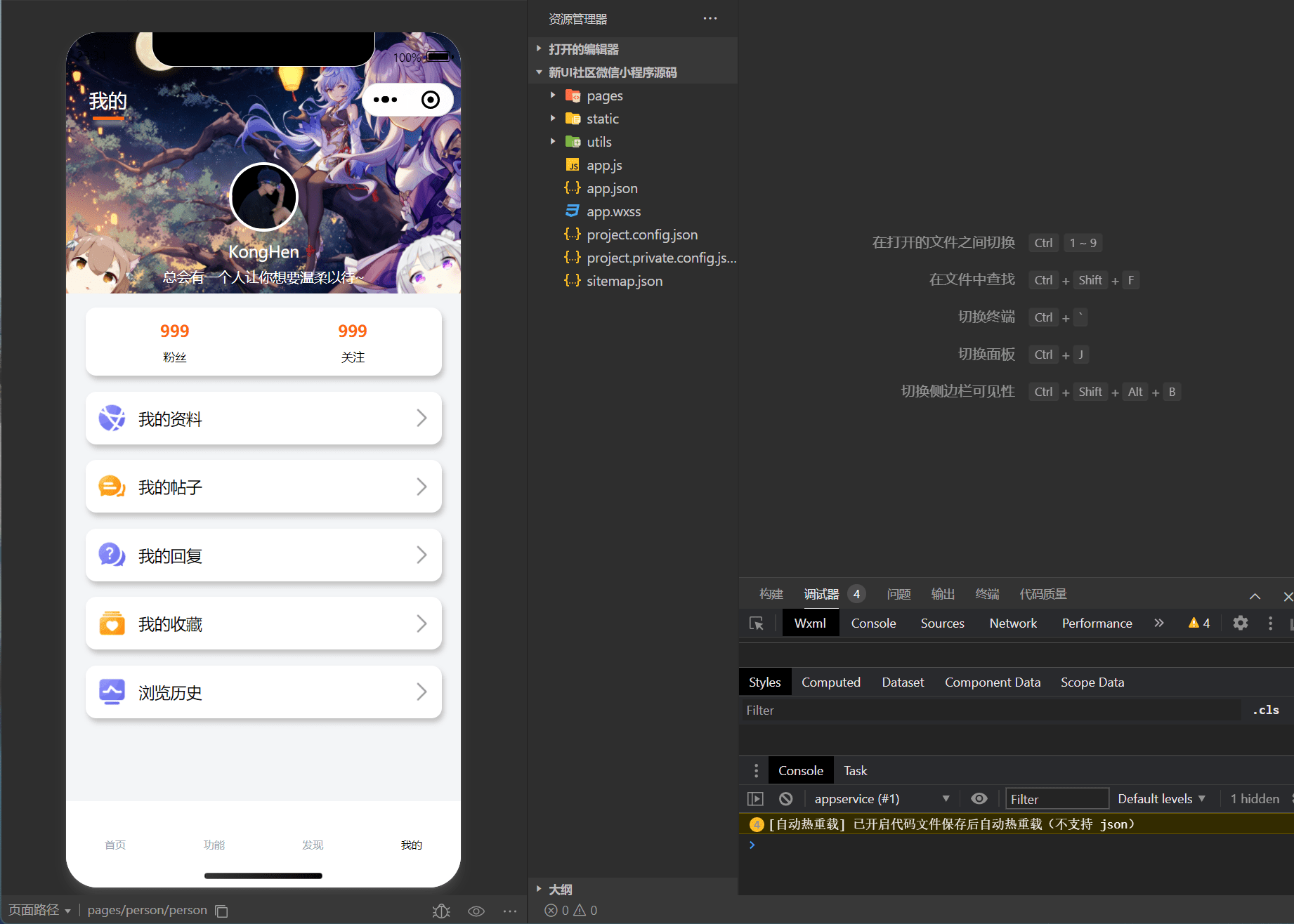Open mini program capsule menu dots
Screen dimensions: 1294x924
coord(385,100)
